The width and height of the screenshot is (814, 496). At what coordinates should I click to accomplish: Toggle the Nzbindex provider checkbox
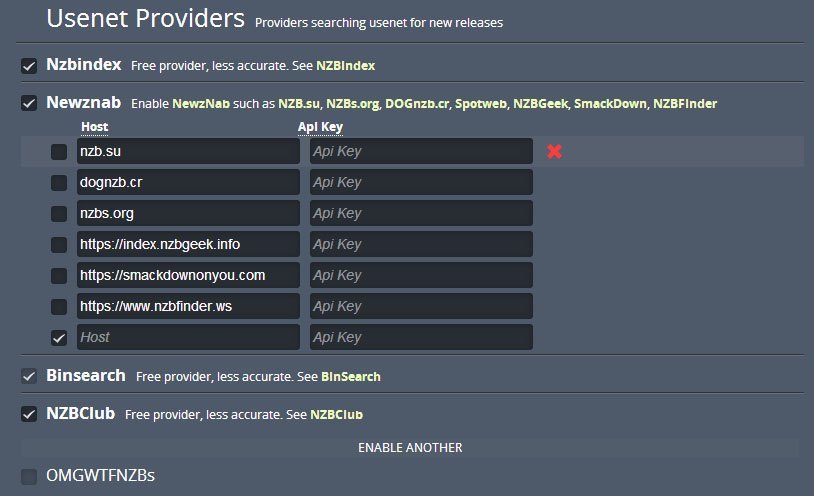pyautogui.click(x=29, y=66)
